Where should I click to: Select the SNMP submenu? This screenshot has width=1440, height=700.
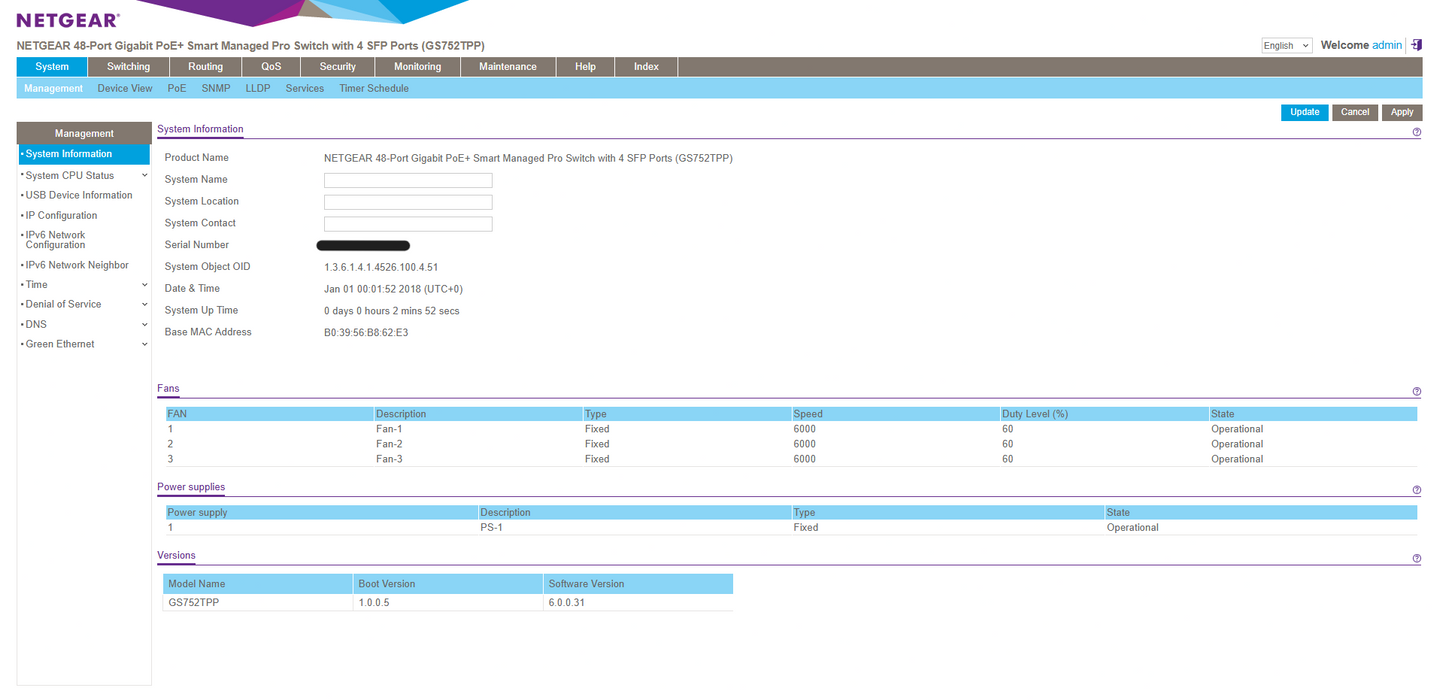click(x=216, y=88)
